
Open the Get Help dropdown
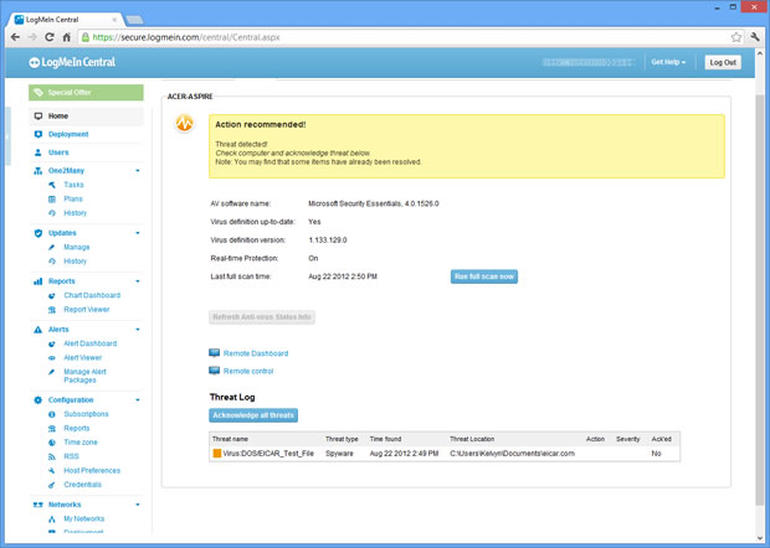pos(668,62)
